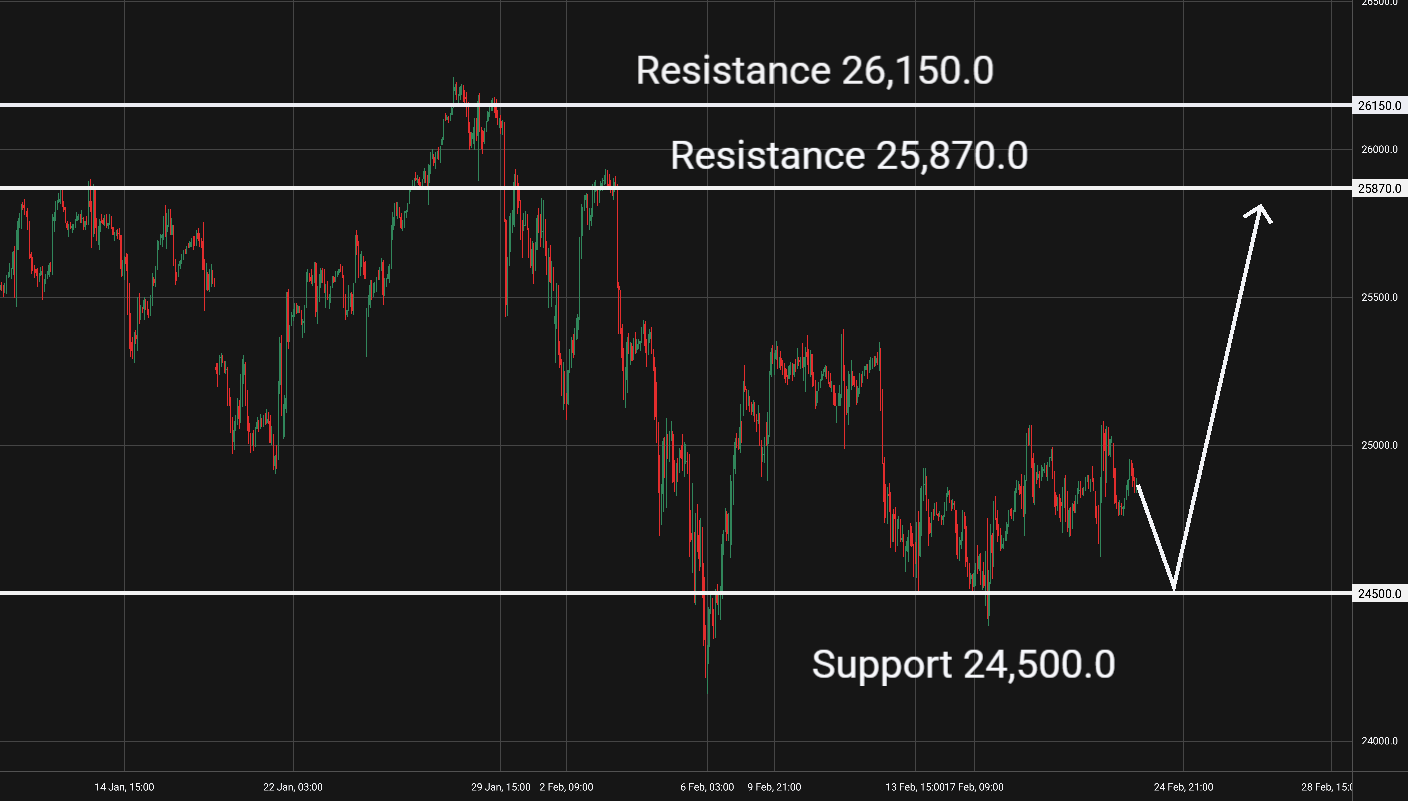Viewport: 1408px width, 801px height.
Task: Click the "17 Feb, 09:00" time label
Action: pos(978,787)
